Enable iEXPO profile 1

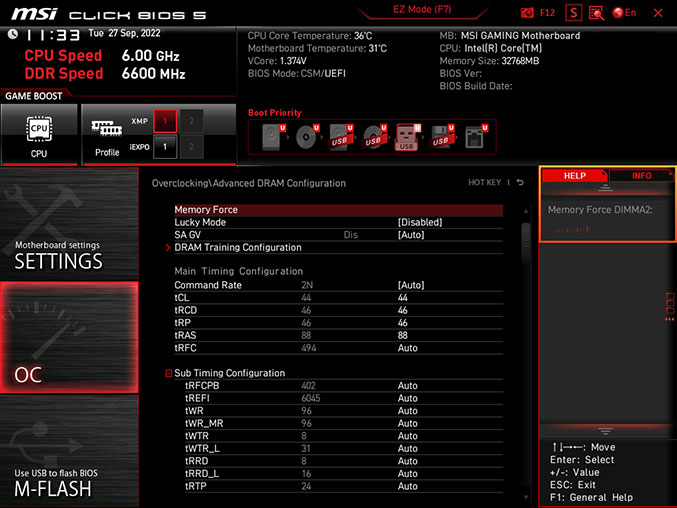point(165,147)
